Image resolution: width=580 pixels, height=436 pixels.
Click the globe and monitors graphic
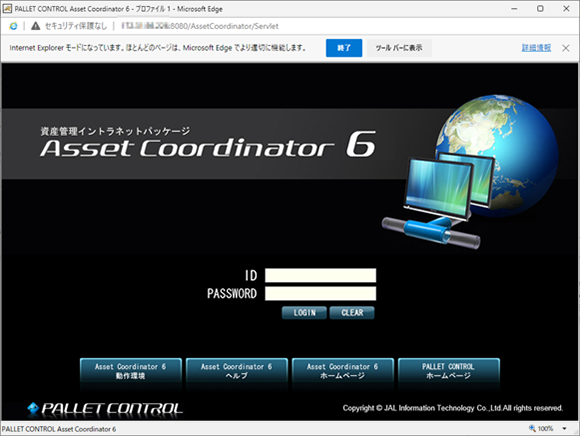pyautogui.click(x=470, y=172)
